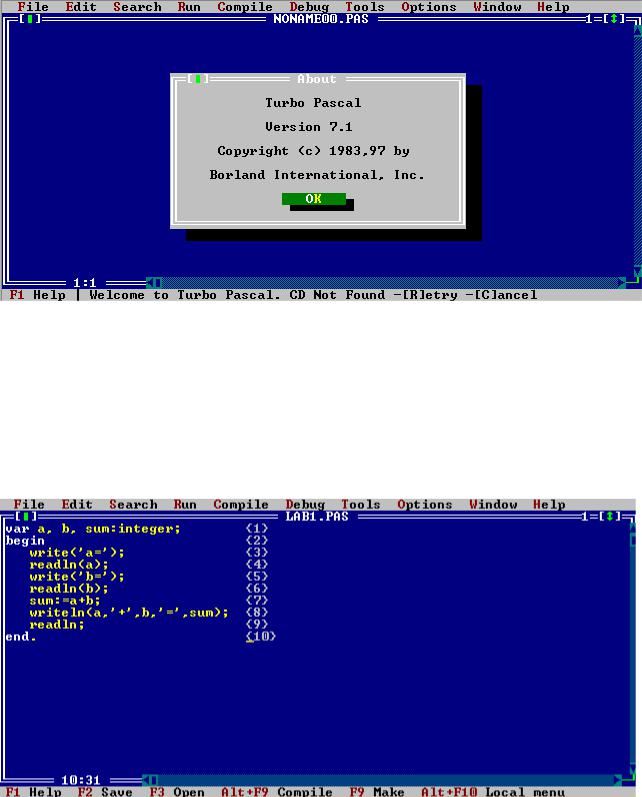Open Debug menu in NONAME00.PAS screen
This screenshot has height=797, width=642.
point(309,7)
